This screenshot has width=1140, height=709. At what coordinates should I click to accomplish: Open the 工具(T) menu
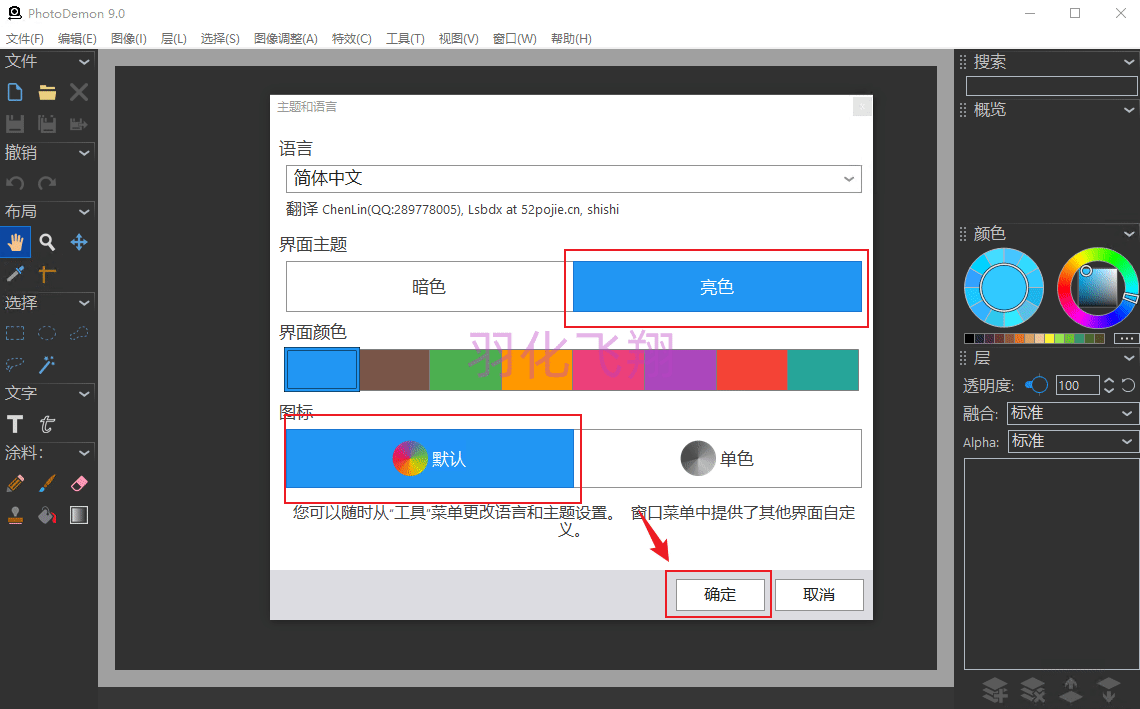tap(405, 39)
